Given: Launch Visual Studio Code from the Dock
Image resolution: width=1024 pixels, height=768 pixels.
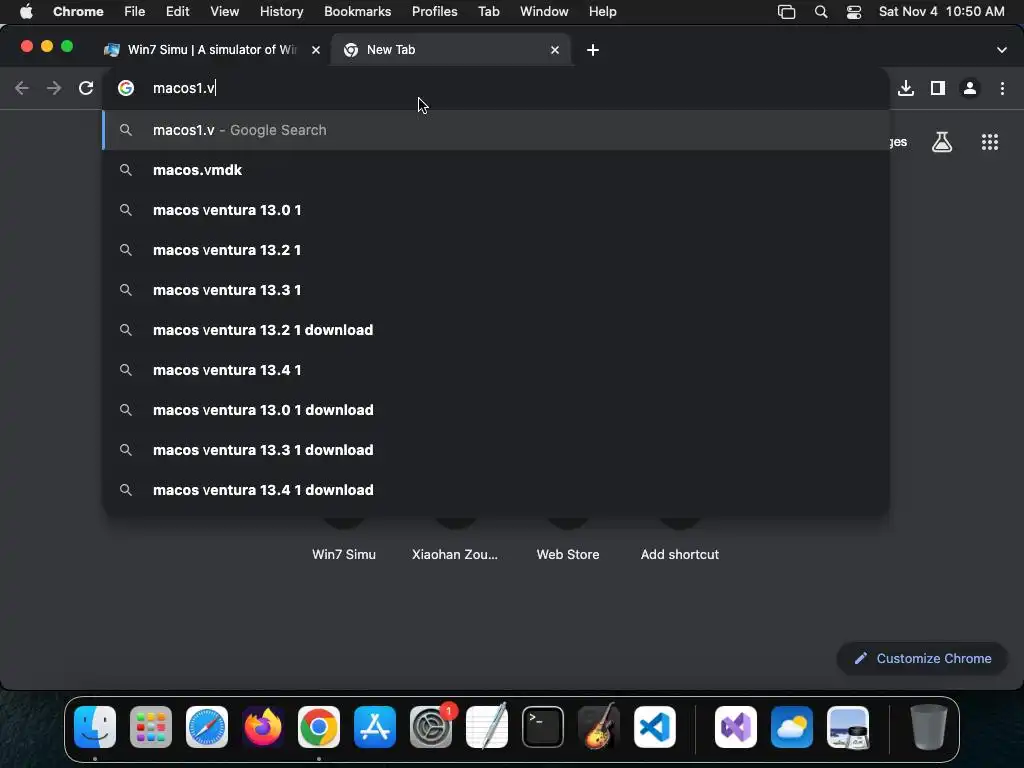Looking at the screenshot, I should pos(655,727).
